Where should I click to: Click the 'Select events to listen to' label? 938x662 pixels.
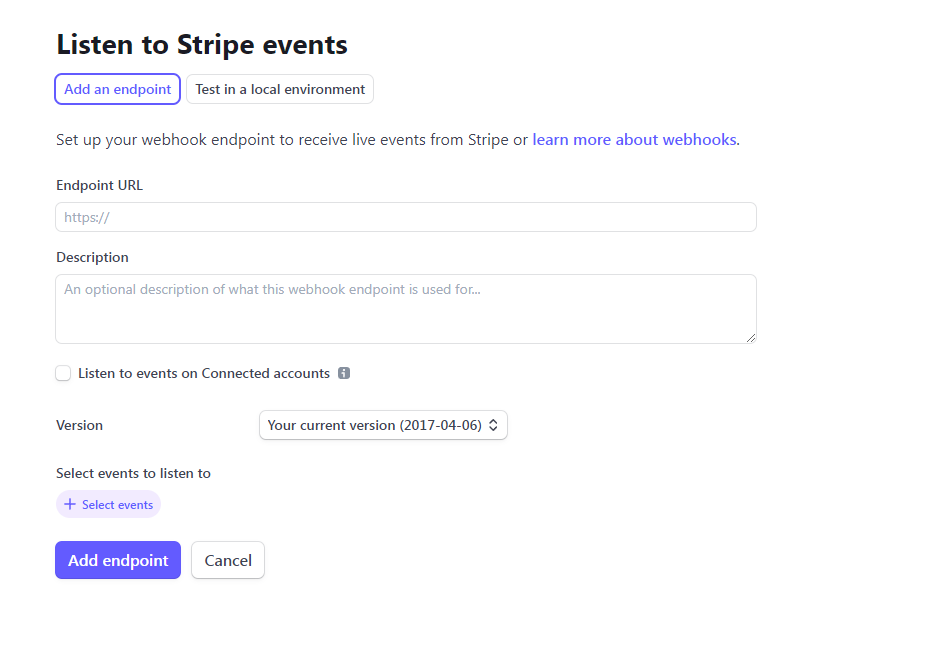click(x=133, y=473)
